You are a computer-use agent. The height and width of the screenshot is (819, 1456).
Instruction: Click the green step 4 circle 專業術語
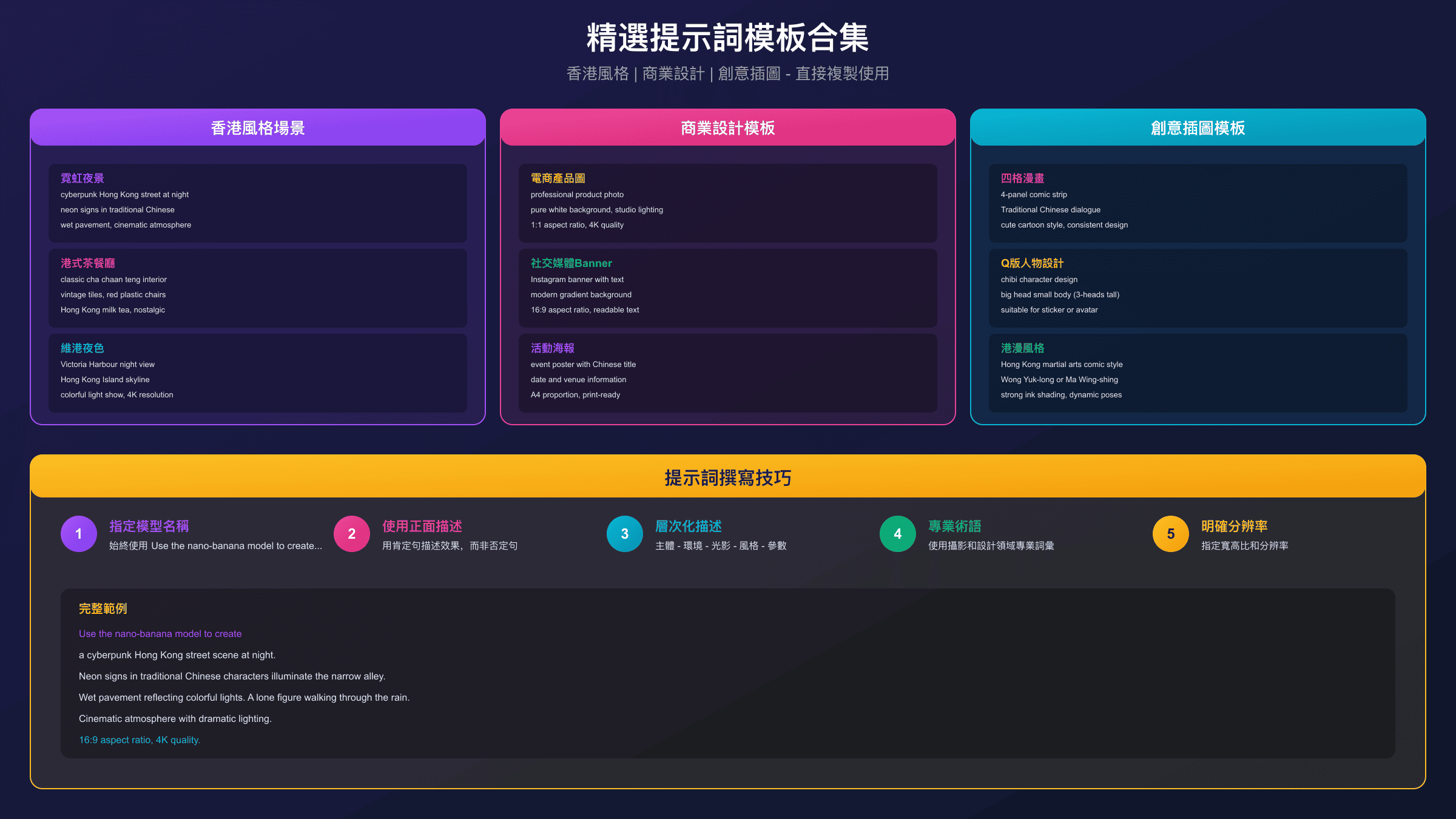click(897, 534)
